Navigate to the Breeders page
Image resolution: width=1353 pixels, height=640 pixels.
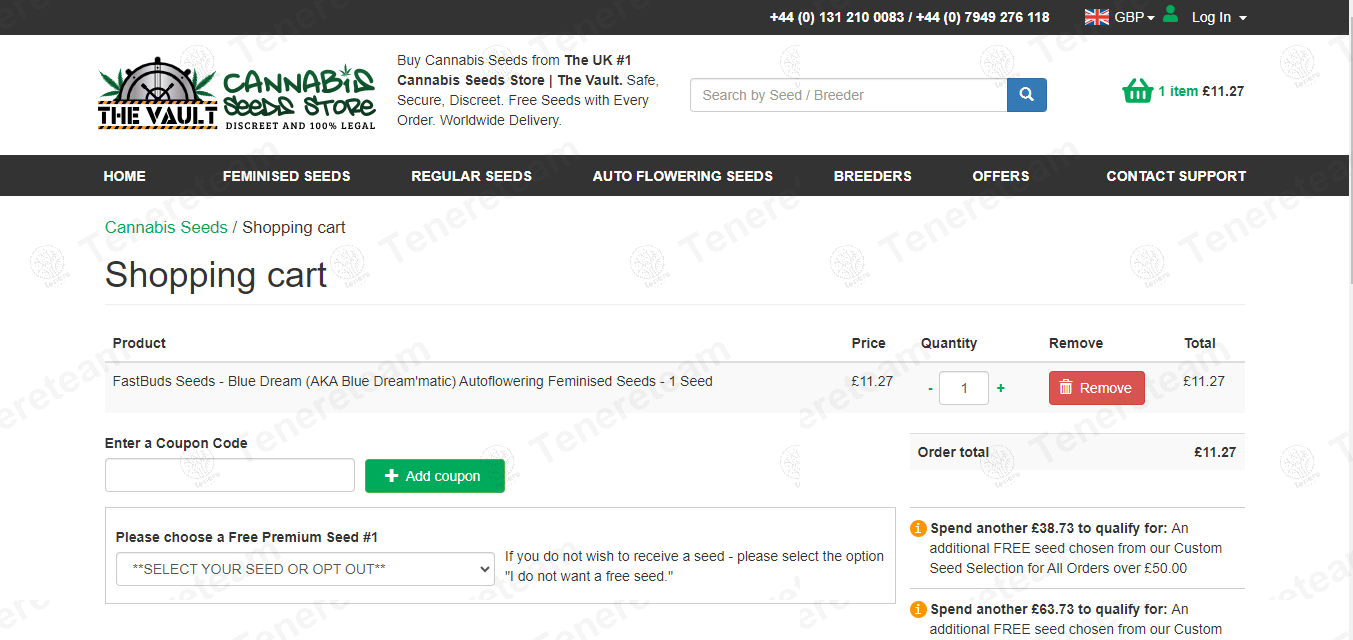click(872, 176)
